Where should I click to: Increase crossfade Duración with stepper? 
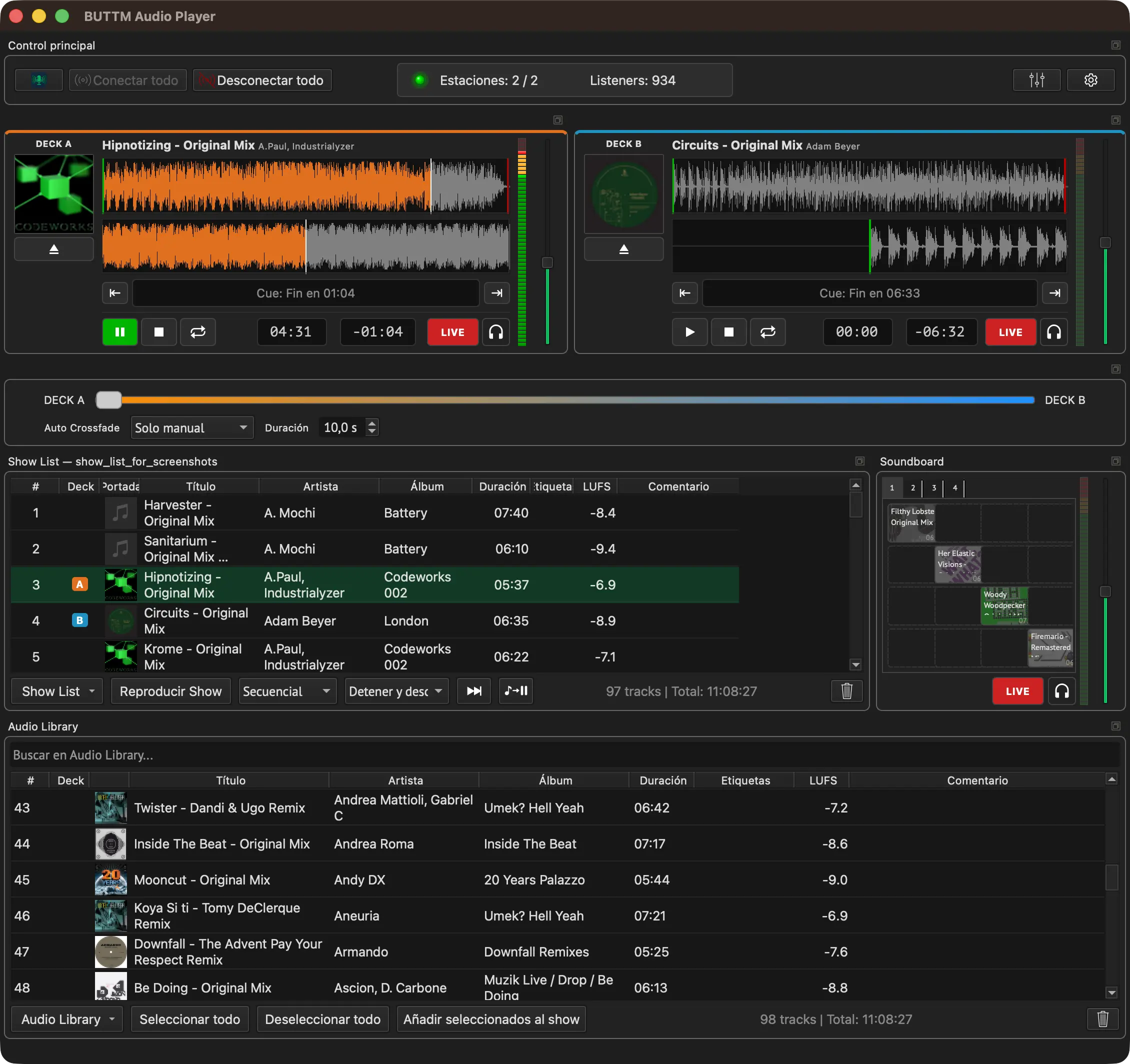coord(372,423)
